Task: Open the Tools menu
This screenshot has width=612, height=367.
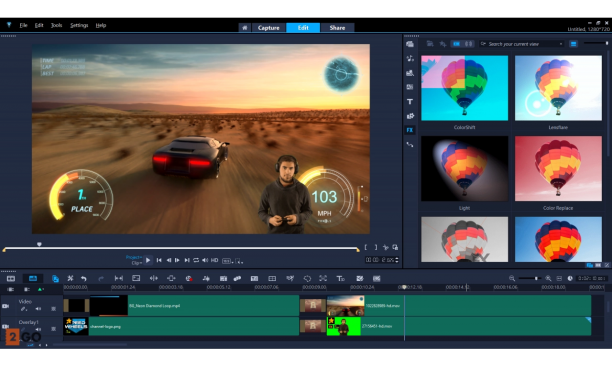Action: coord(57,25)
